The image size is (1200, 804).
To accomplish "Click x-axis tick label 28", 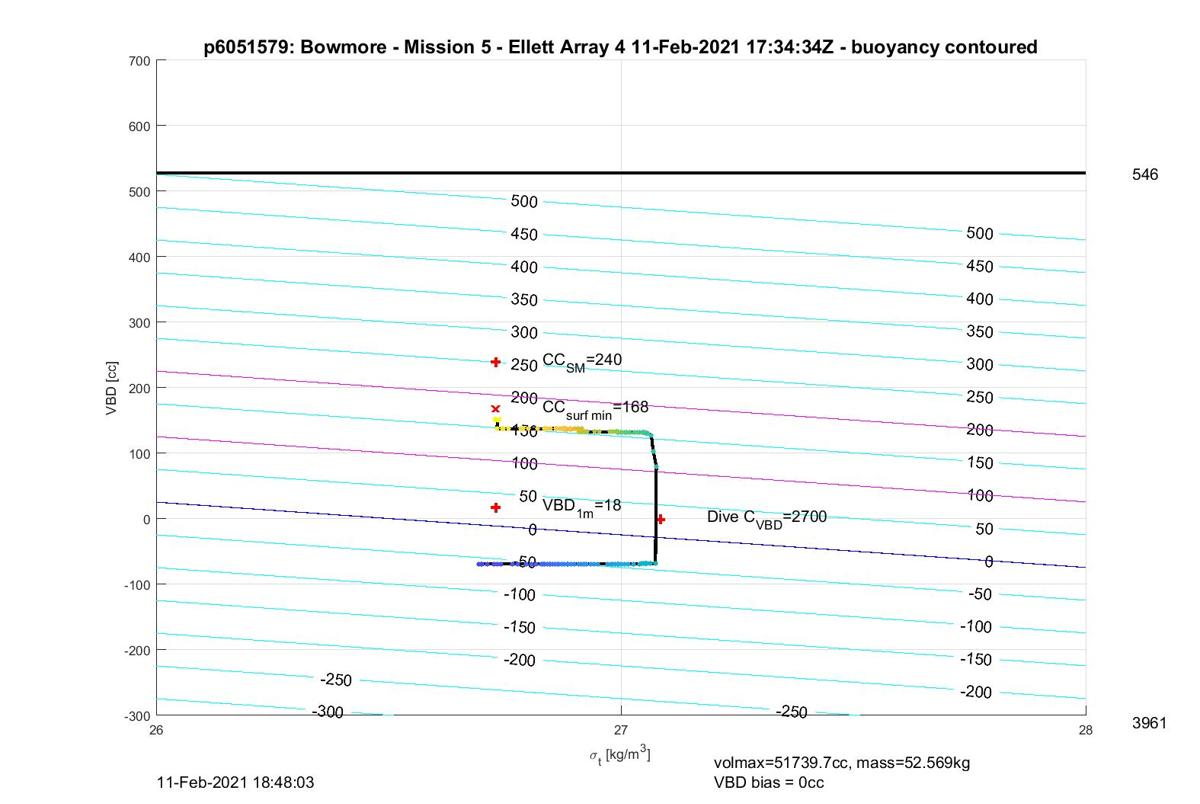I will point(1086,729).
